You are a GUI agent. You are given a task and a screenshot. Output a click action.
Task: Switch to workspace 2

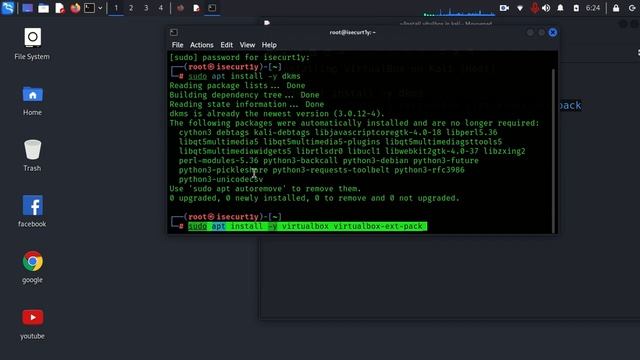pyautogui.click(x=131, y=8)
